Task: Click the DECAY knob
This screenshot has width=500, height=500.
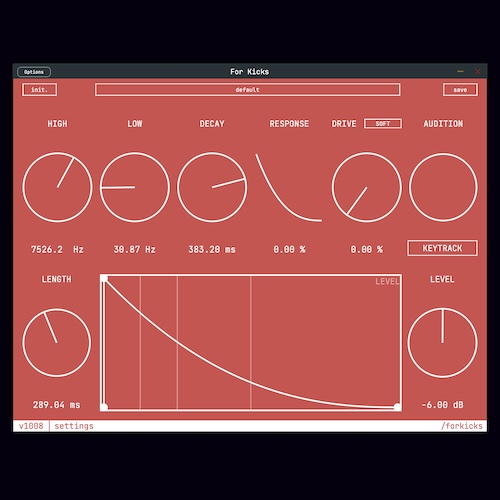Action: pyautogui.click(x=212, y=187)
